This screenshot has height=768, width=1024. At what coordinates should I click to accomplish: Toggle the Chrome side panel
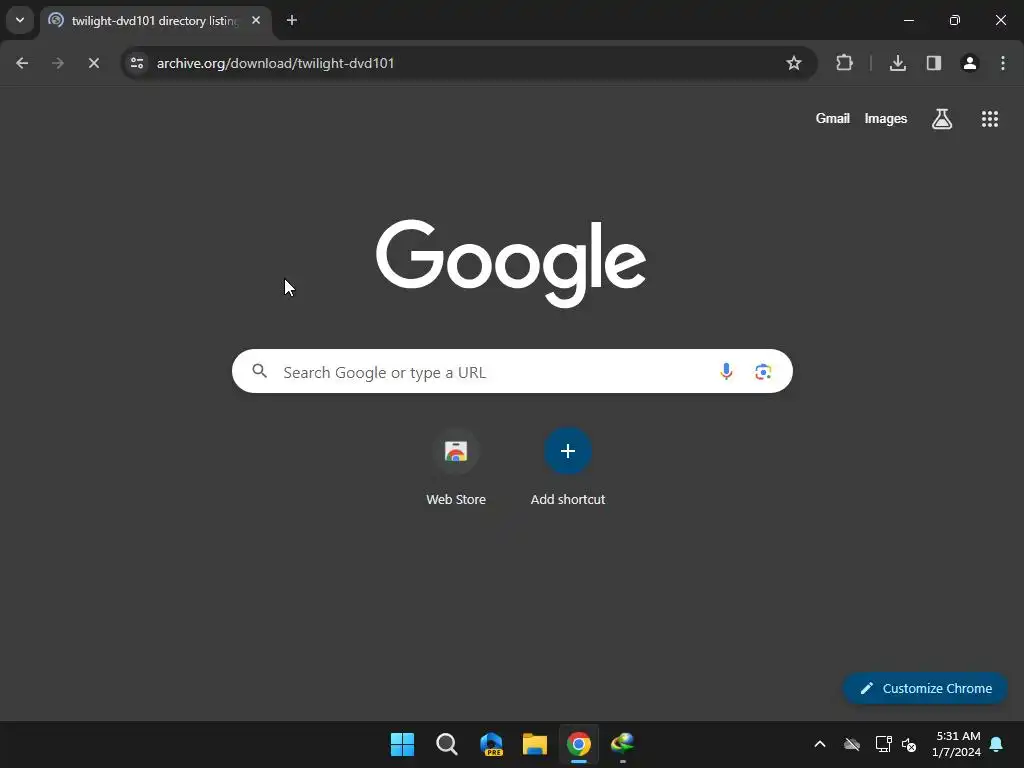(x=934, y=63)
